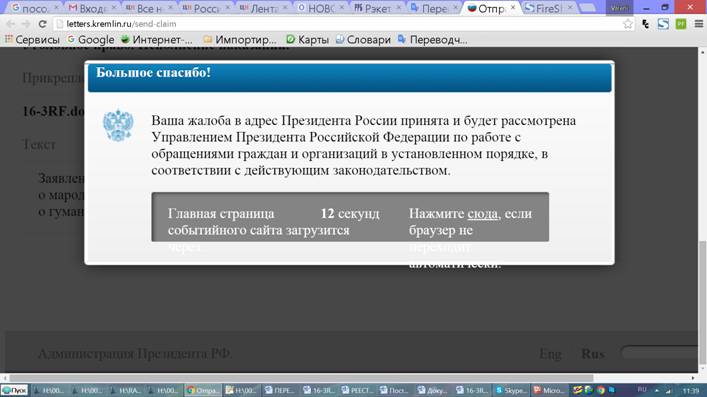Viewport: 707px width, 397px height.
Task: Open the Chrome 'Отпра...' taskbar item
Action: 203,390
